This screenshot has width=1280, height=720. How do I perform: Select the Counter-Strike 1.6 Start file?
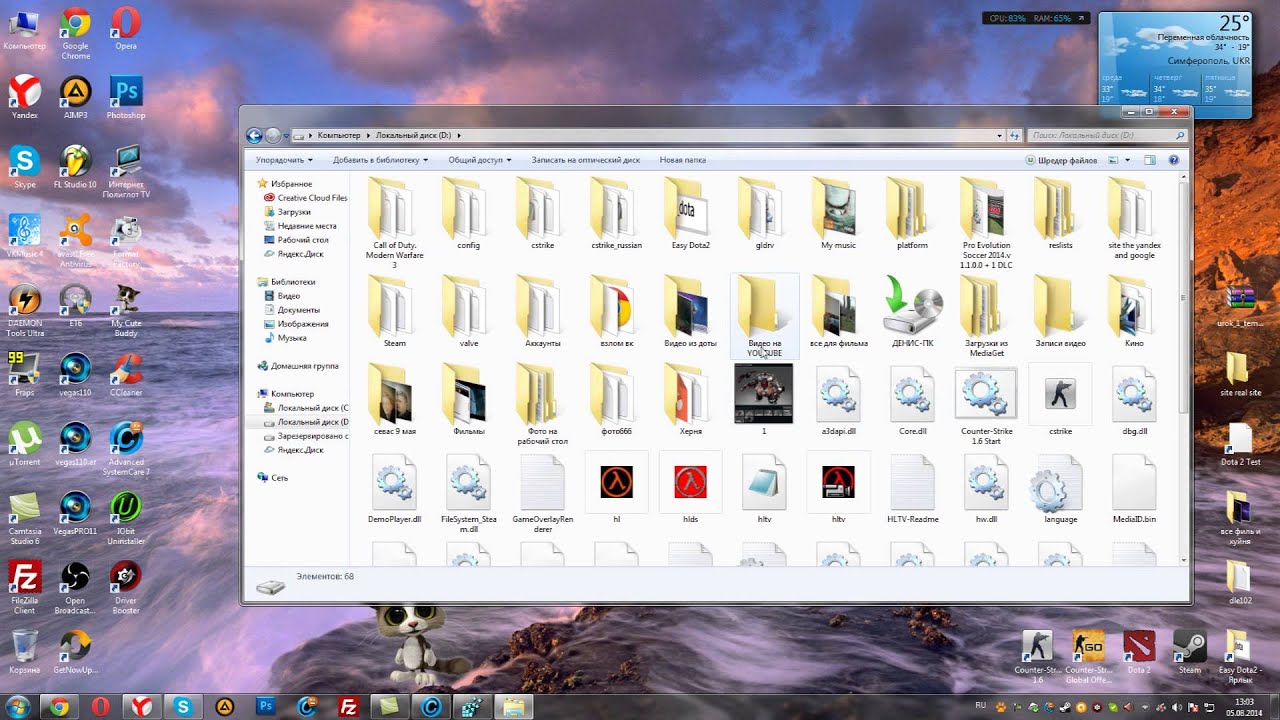tap(986, 405)
